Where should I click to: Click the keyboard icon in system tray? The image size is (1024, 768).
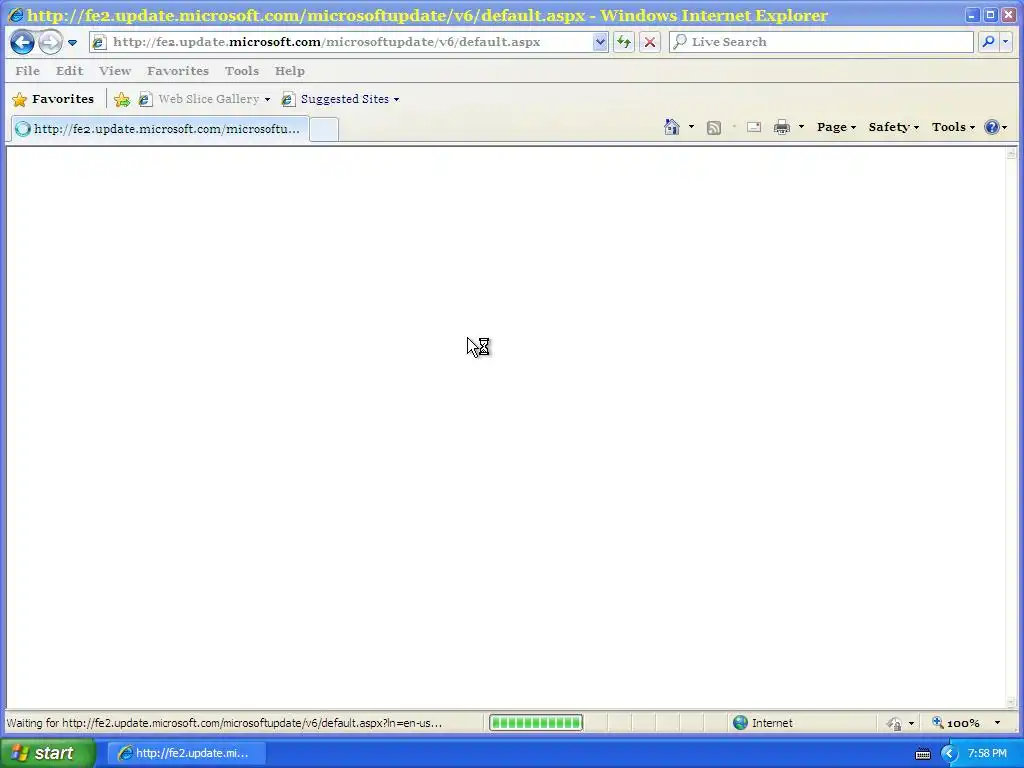(923, 754)
